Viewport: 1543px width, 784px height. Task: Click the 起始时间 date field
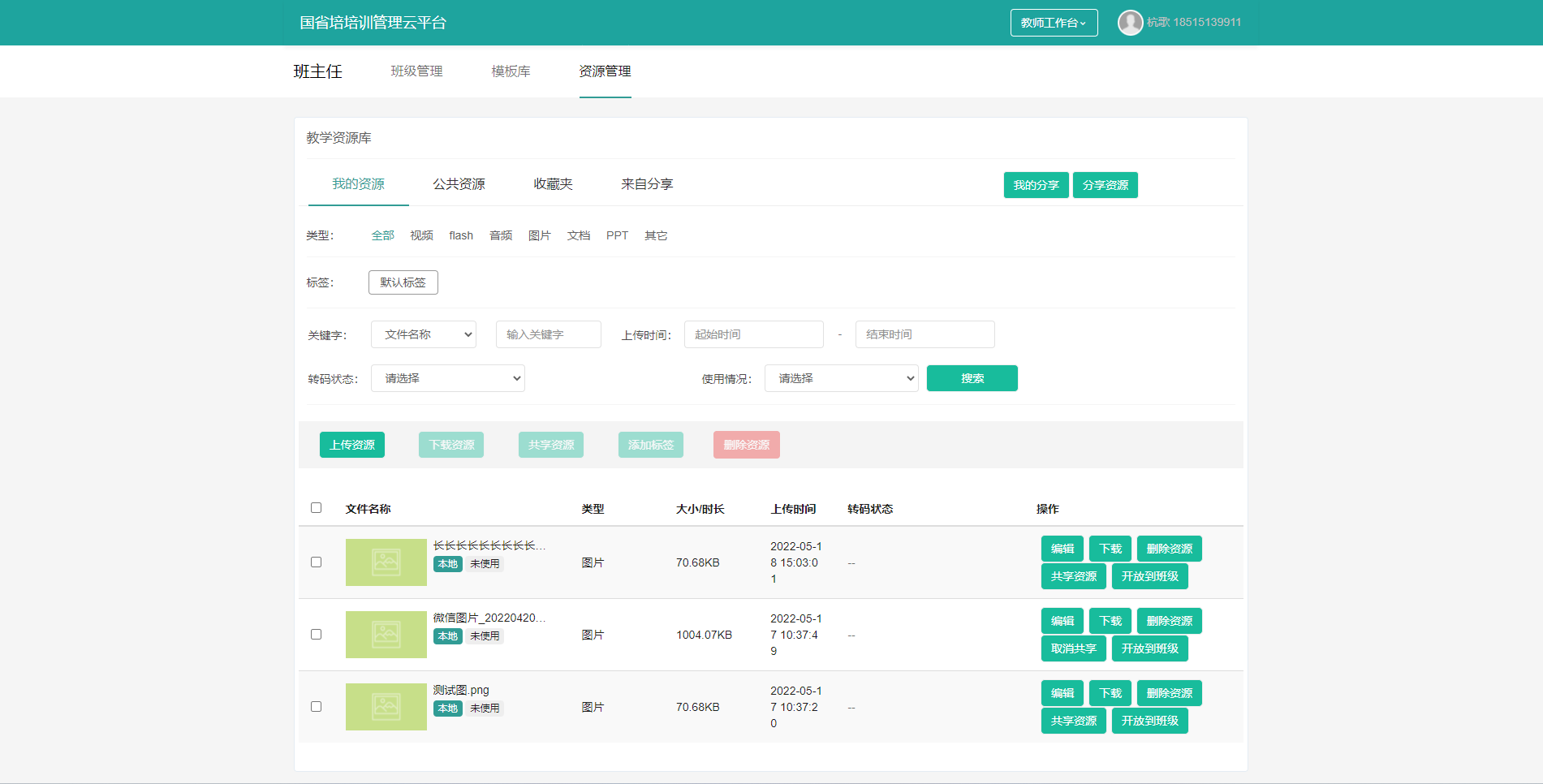pyautogui.click(x=753, y=334)
